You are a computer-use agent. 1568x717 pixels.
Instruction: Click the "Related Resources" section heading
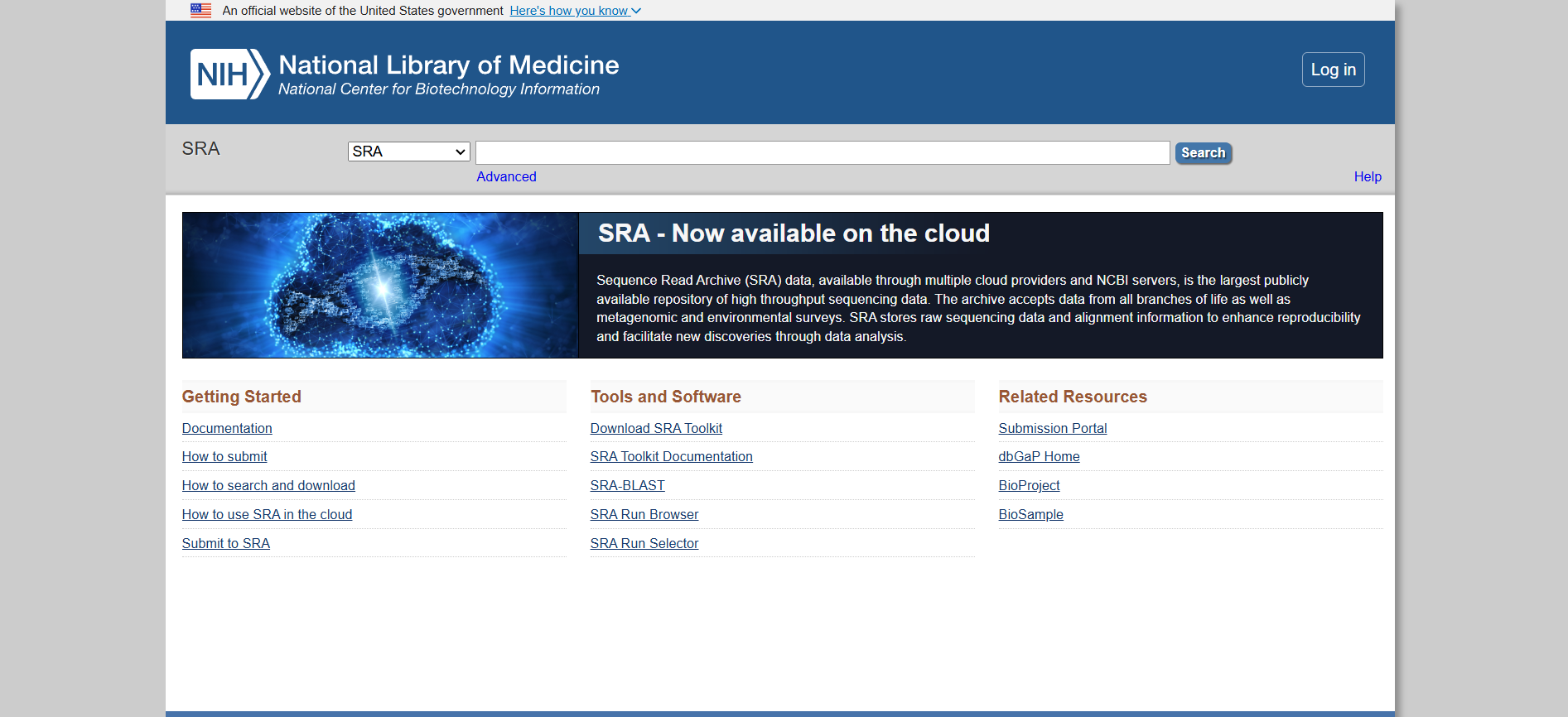1073,397
